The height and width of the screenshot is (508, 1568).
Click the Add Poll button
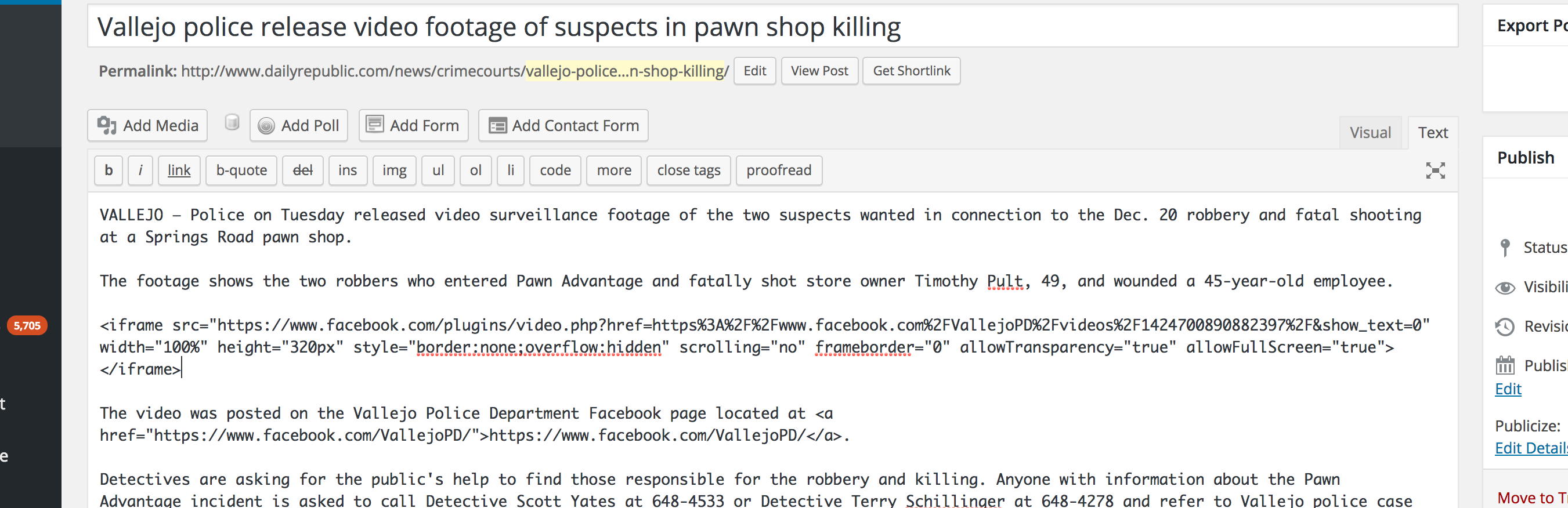[x=298, y=125]
